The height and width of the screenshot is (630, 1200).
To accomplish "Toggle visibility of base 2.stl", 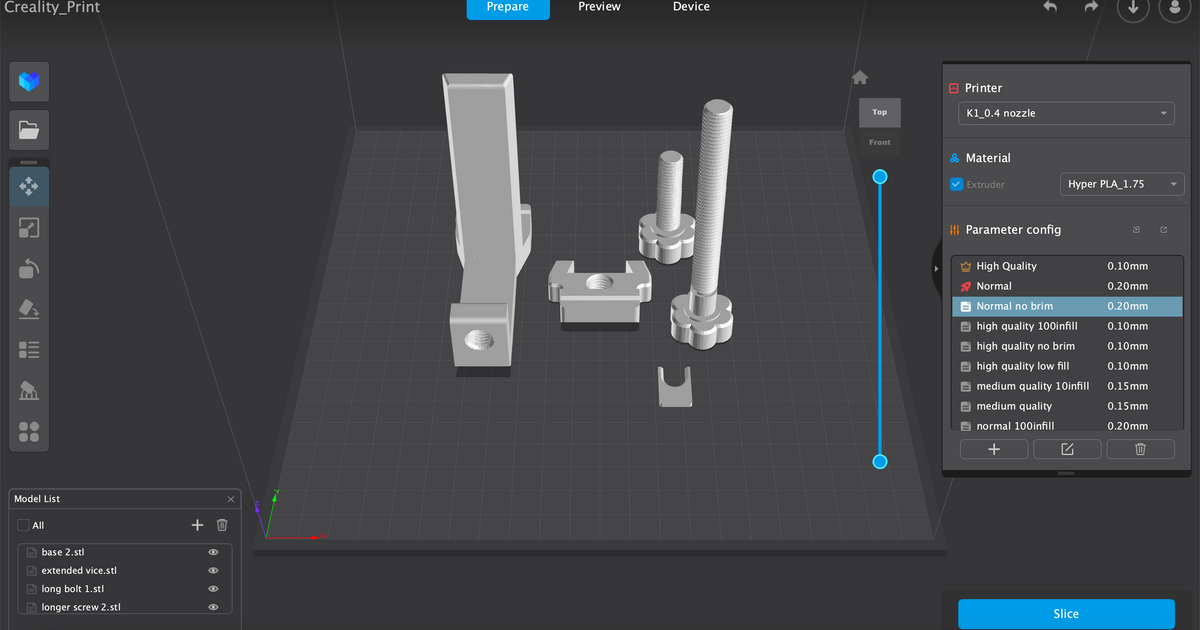I will pos(213,551).
